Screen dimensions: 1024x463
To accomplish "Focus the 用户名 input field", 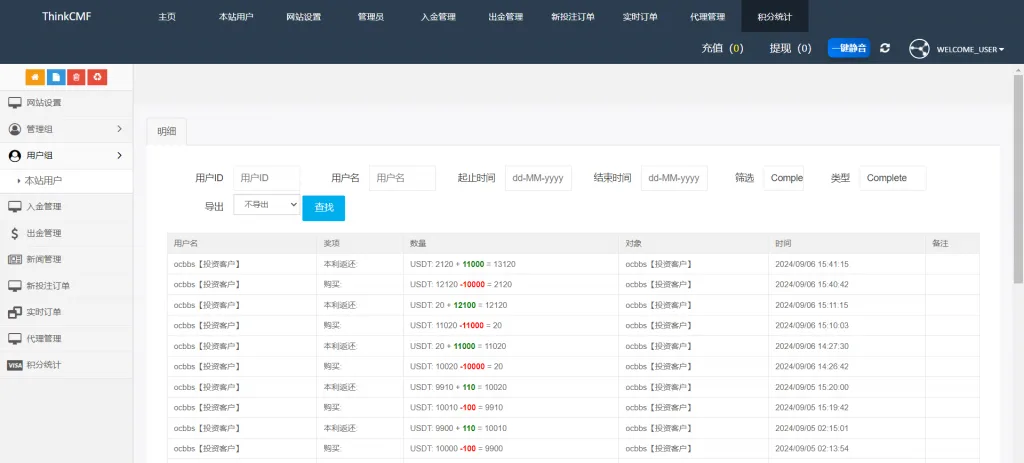I will pyautogui.click(x=402, y=178).
